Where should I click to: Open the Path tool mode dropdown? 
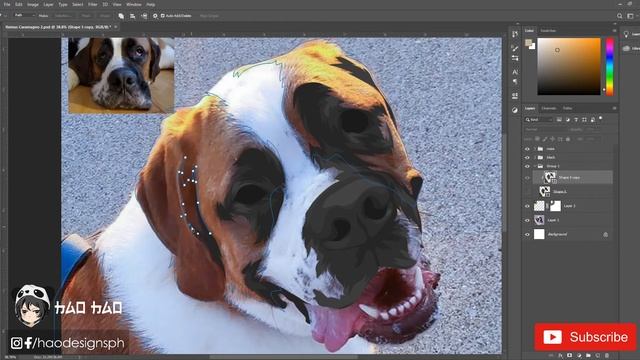coord(24,16)
